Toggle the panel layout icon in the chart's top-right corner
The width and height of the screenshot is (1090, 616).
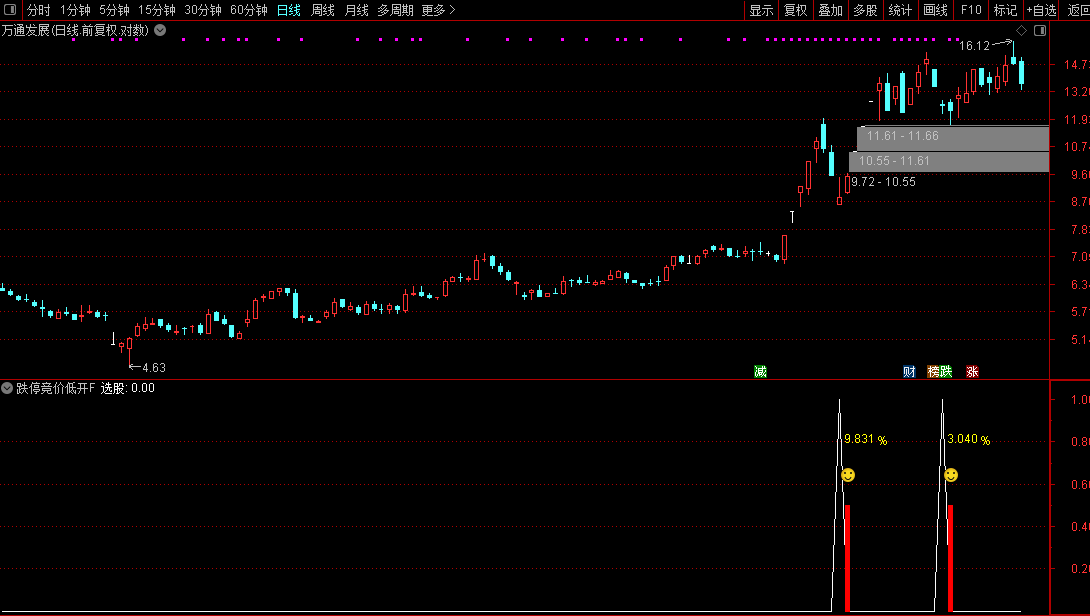click(x=1040, y=31)
